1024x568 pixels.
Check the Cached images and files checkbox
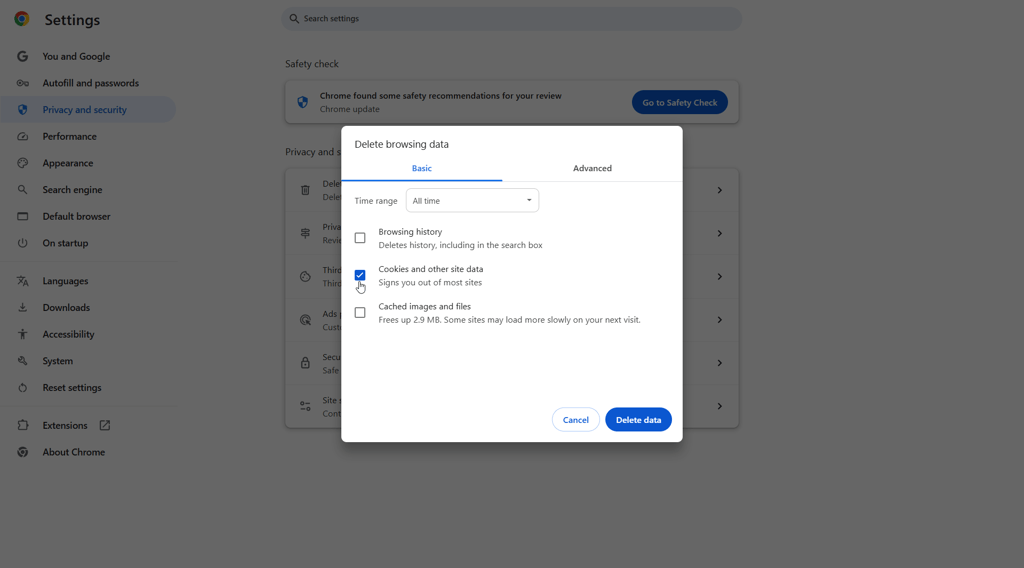360,313
